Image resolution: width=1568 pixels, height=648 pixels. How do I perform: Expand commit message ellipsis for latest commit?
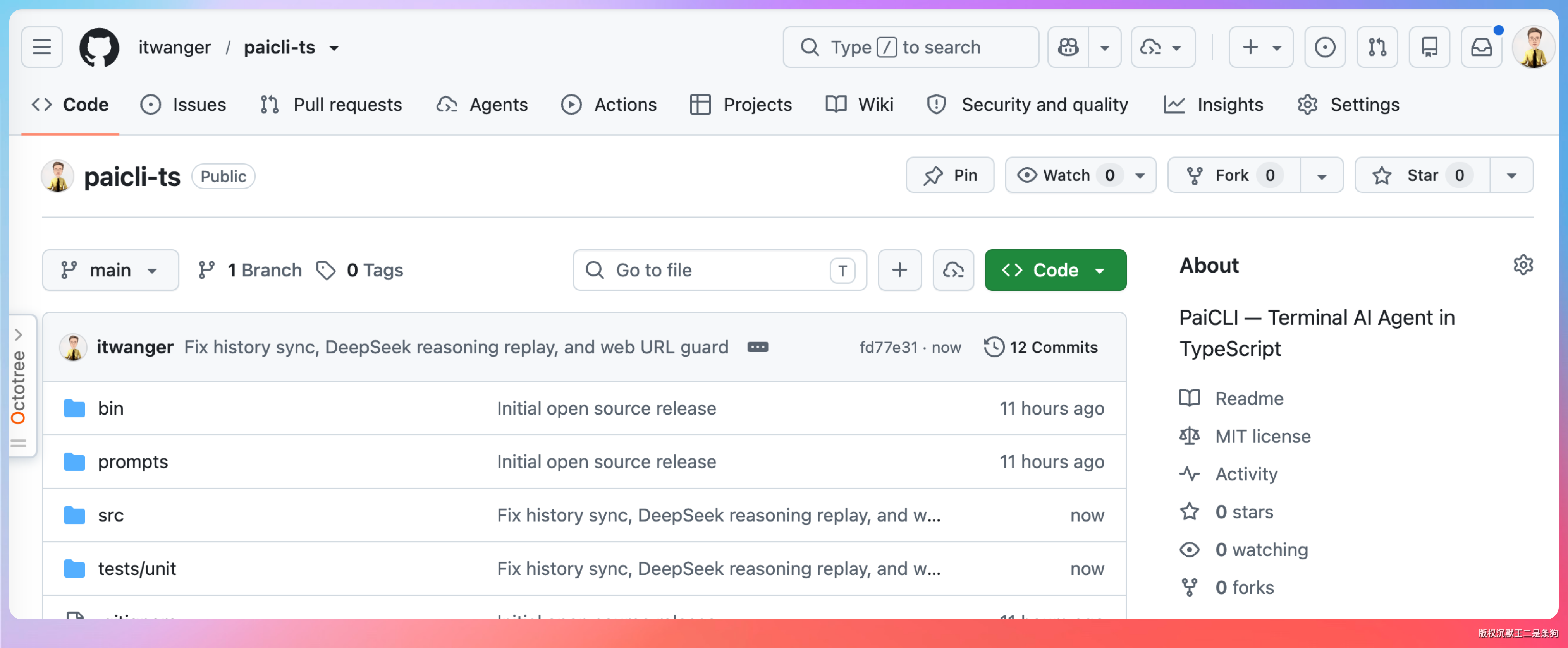pos(757,347)
